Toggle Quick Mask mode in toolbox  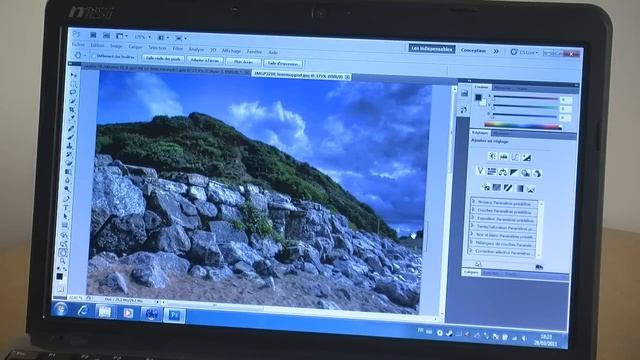[x=60, y=289]
